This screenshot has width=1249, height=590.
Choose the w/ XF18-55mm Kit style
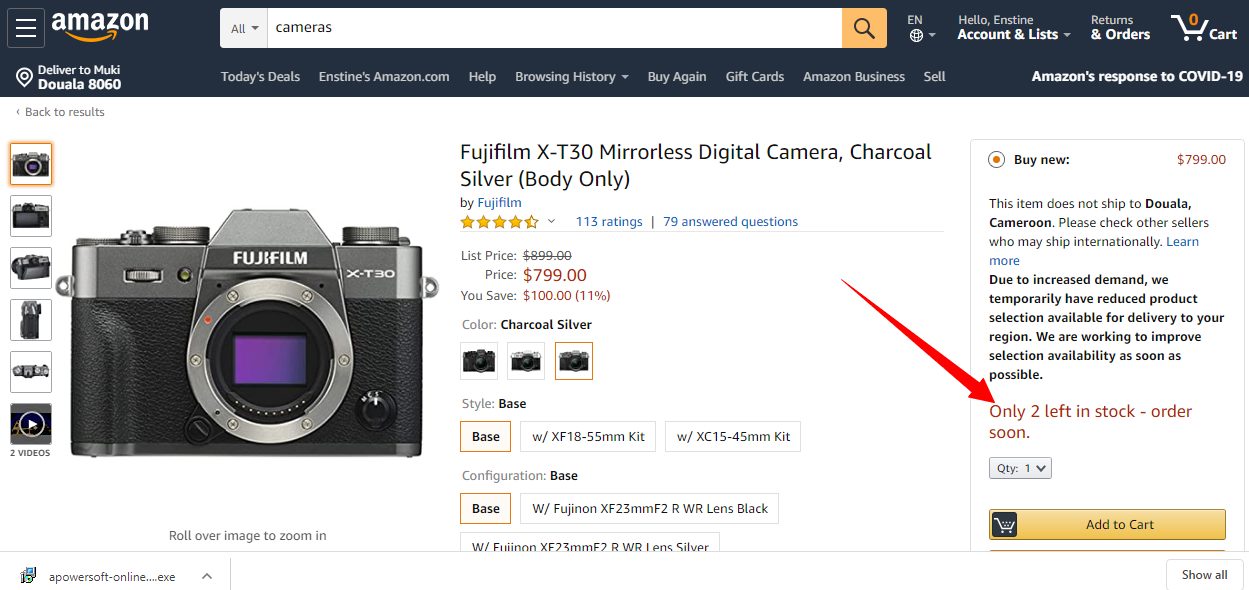pos(588,436)
